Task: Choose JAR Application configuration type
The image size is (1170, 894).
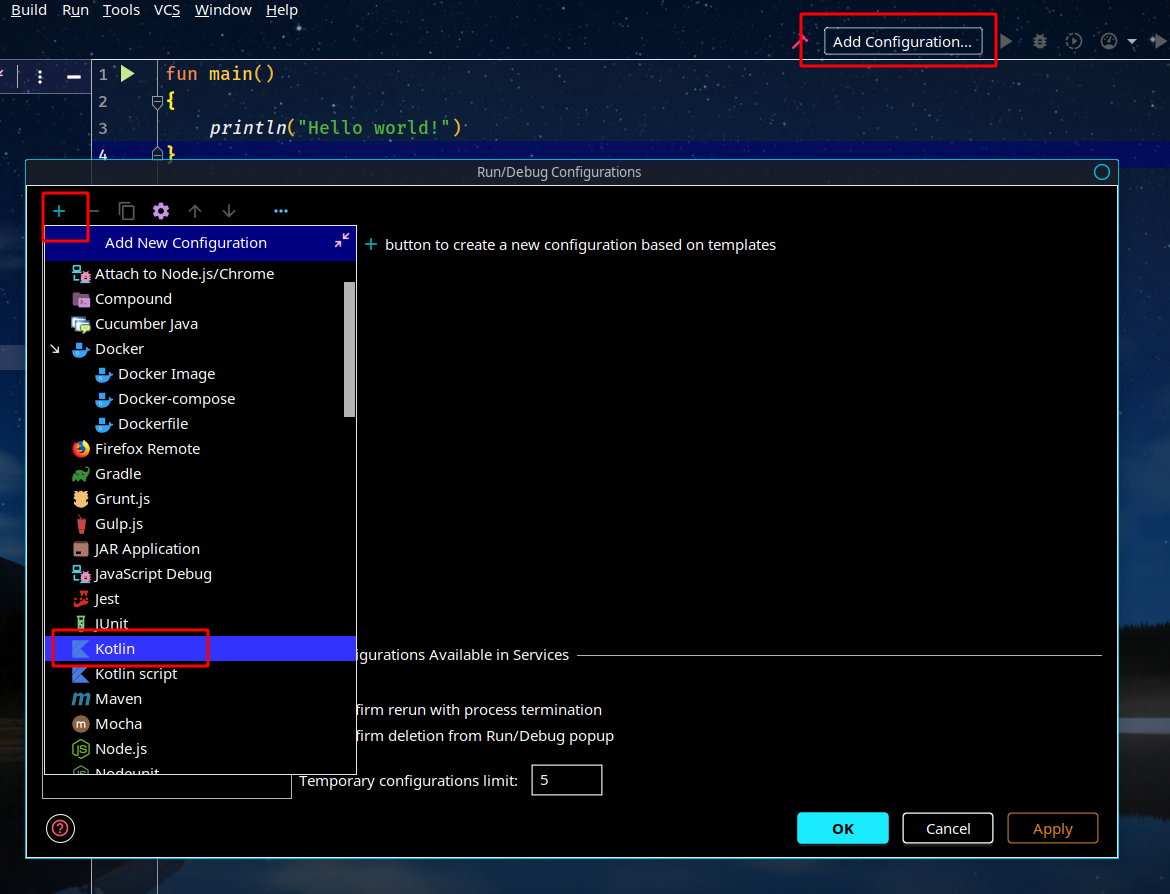Action: pos(200,548)
